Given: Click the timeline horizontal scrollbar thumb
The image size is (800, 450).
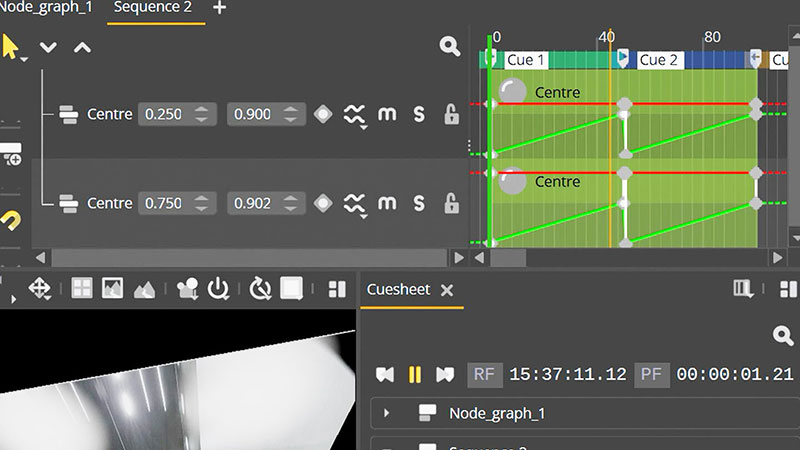Looking at the screenshot, I should 508,258.
